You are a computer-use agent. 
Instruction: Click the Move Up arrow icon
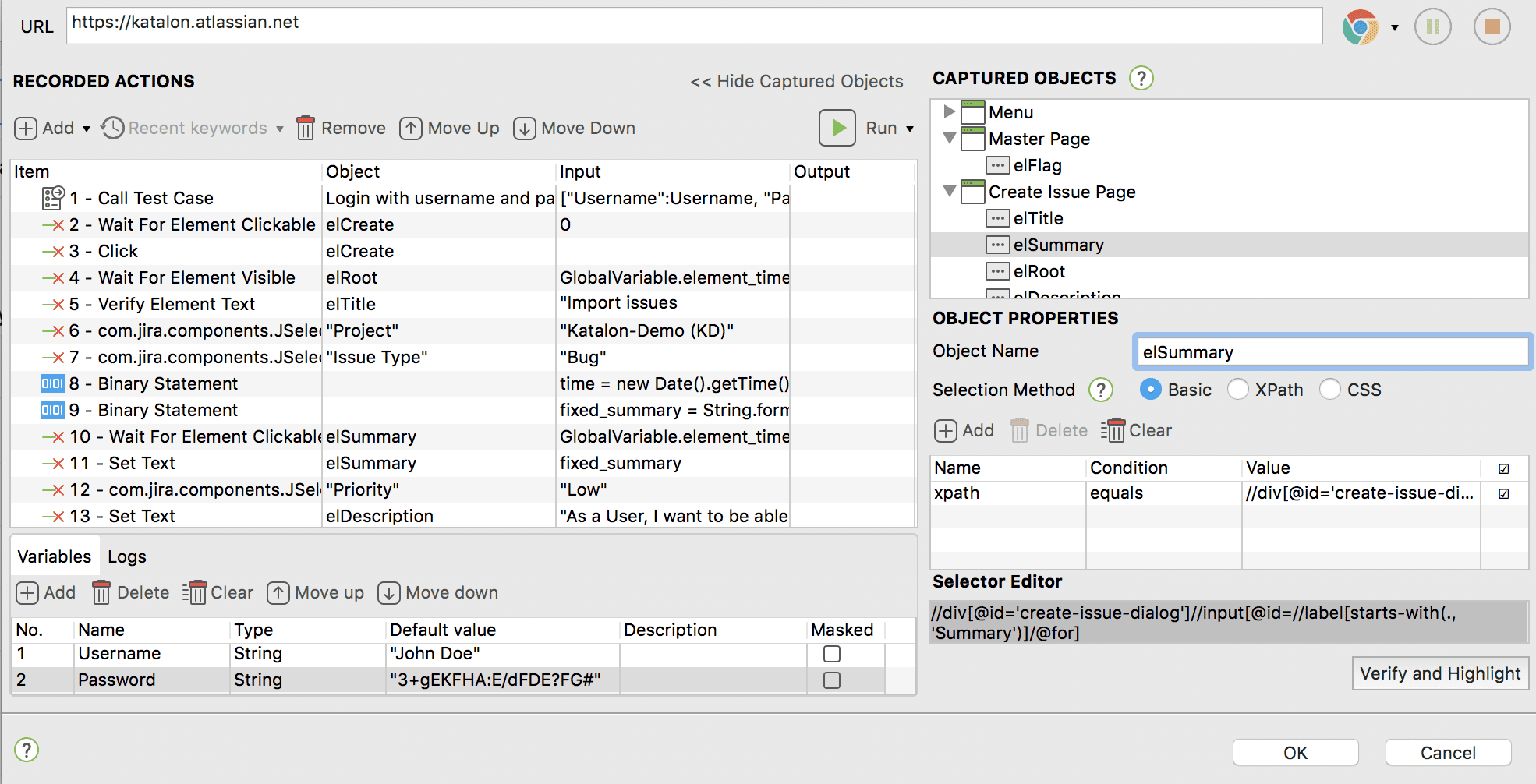pyautogui.click(x=411, y=128)
